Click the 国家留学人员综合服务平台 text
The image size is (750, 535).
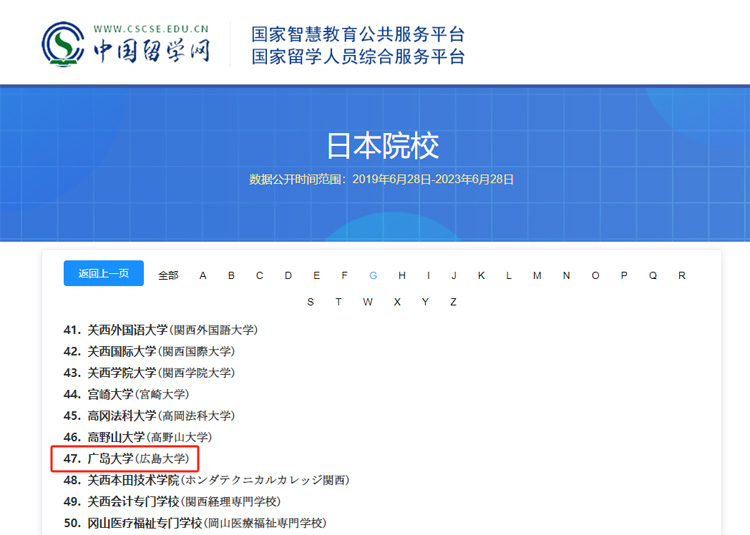click(x=358, y=56)
